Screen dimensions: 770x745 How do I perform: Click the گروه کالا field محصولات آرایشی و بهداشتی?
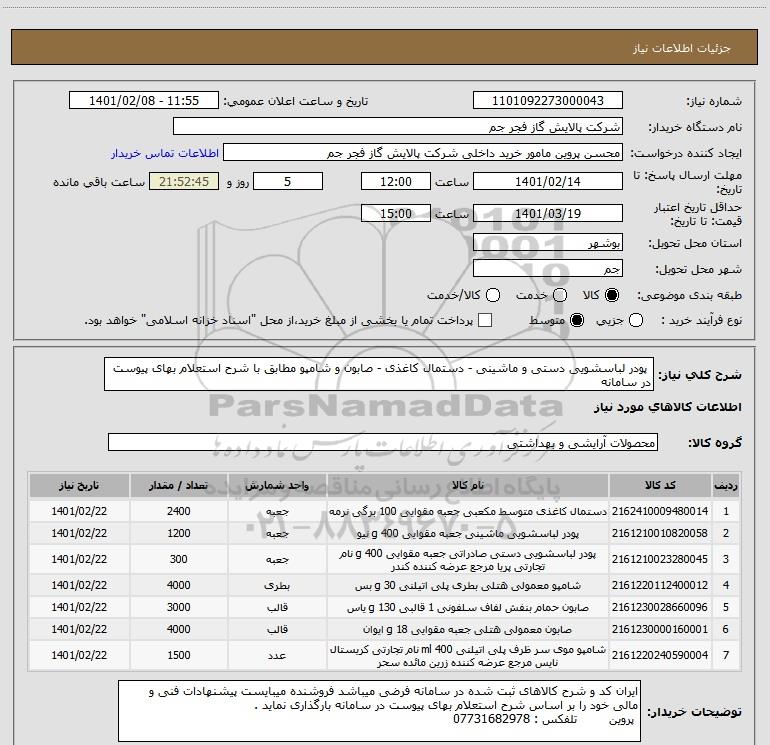(383, 442)
